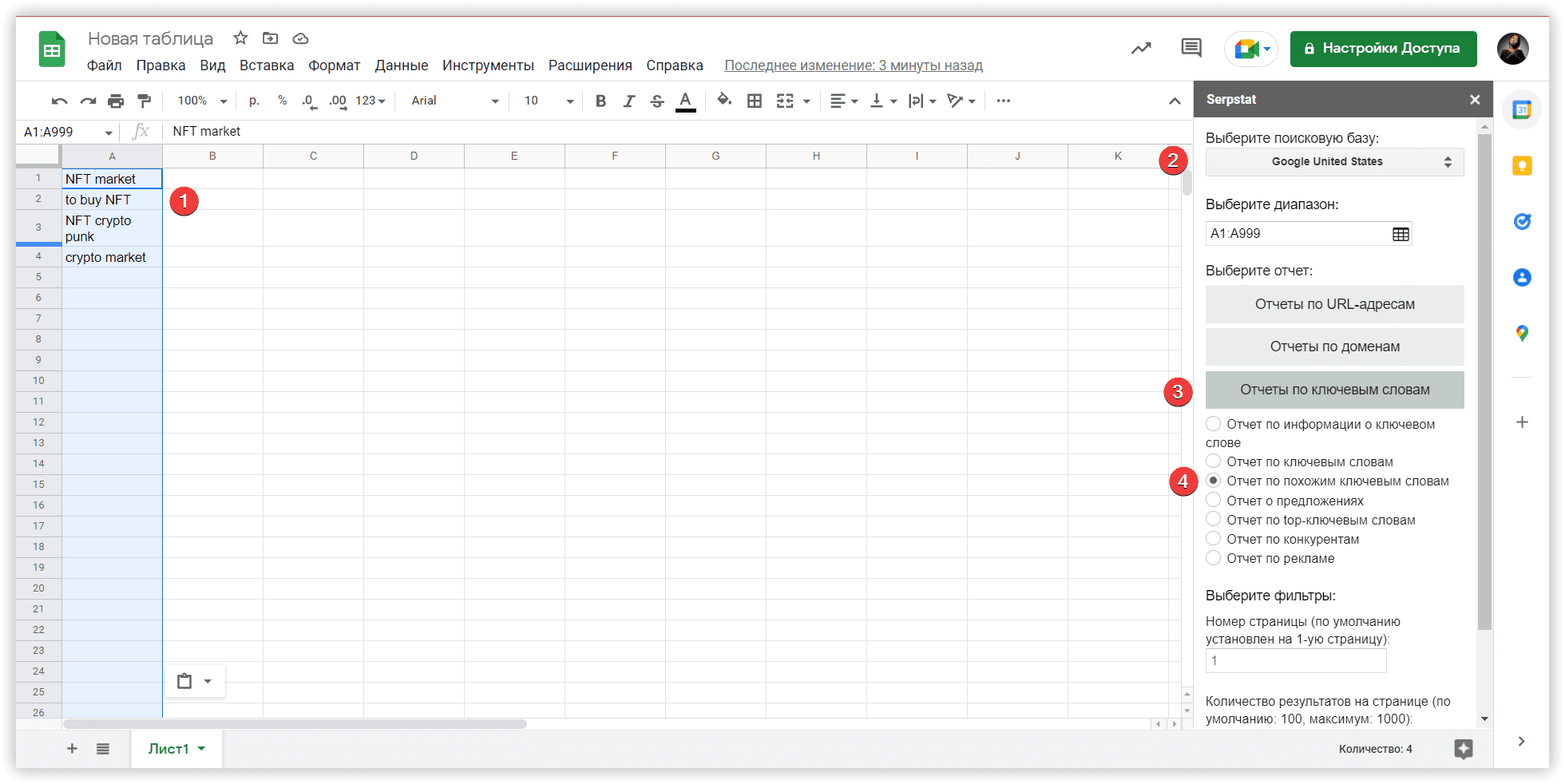The image size is (1565, 784).
Task: Open the Последнее изменение history link
Action: coord(854,65)
